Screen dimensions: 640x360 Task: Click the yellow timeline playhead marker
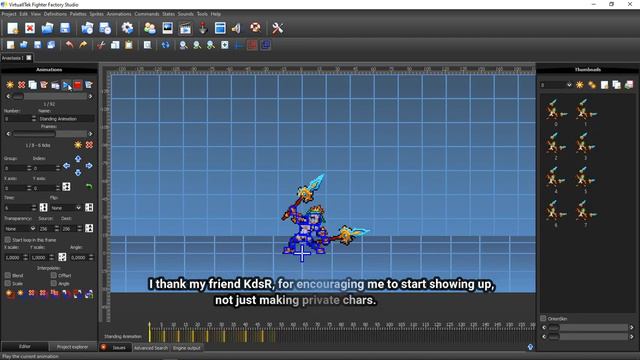(x=150, y=331)
